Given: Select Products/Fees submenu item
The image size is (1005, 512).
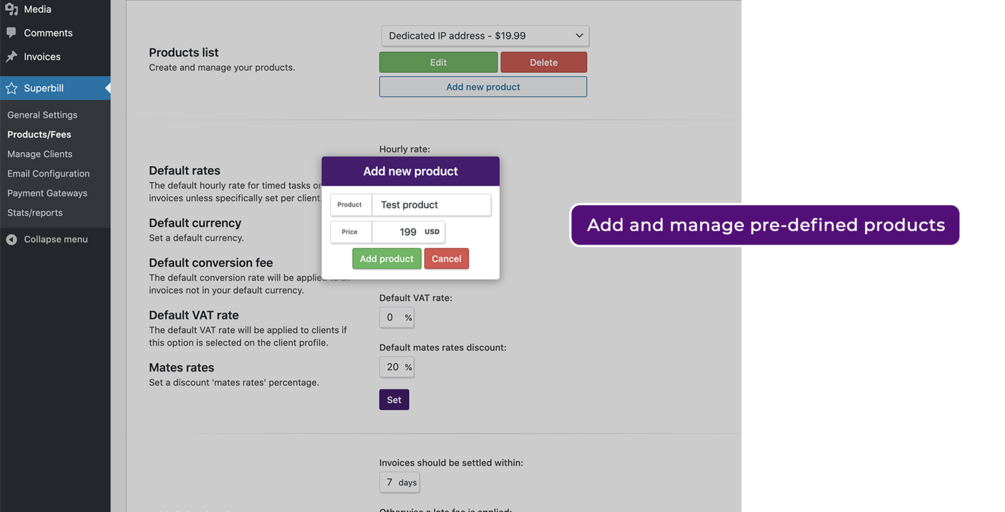Looking at the screenshot, I should tap(39, 135).
